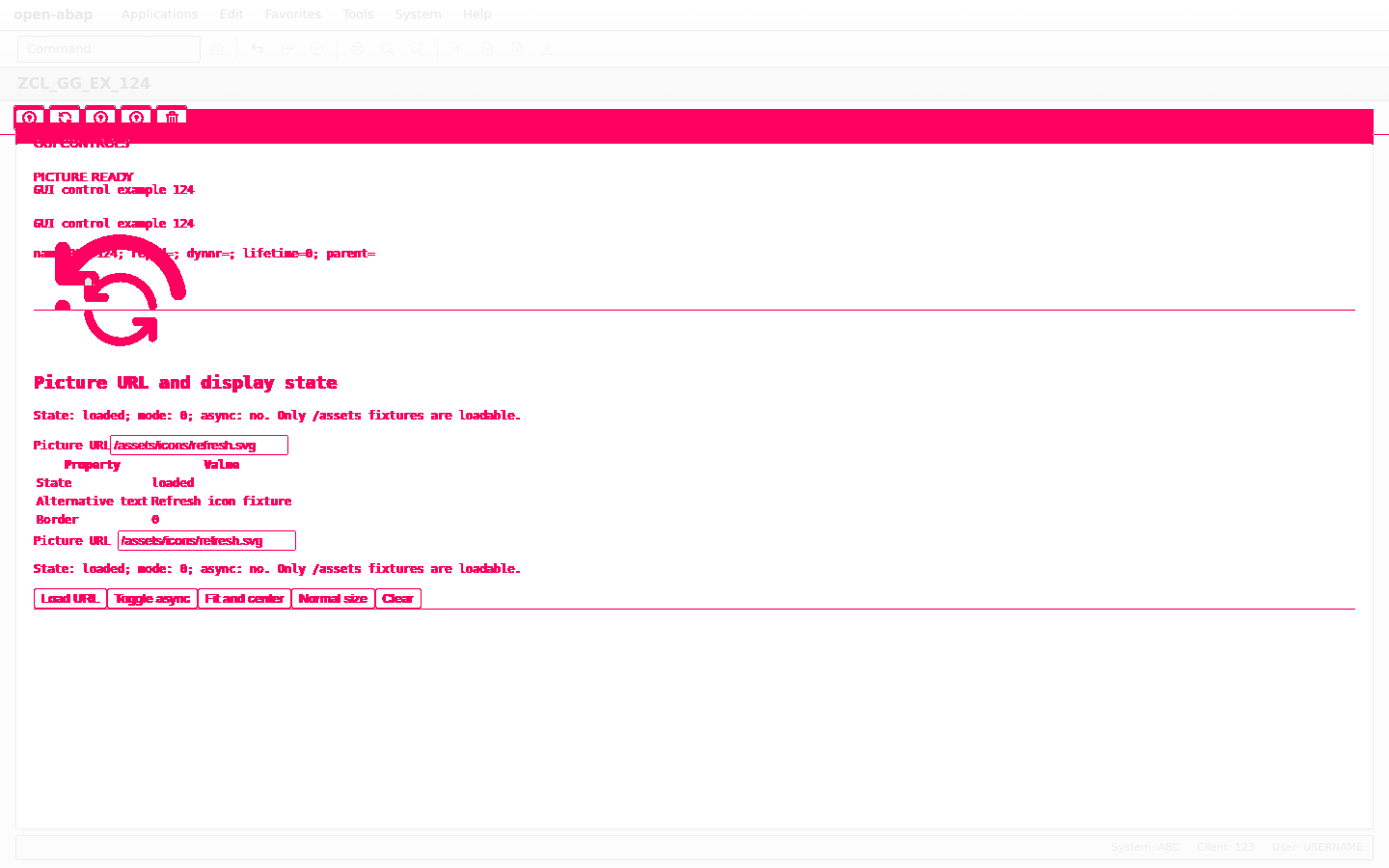
Task: Click the back arrow toolbar icon
Action: tap(258, 49)
